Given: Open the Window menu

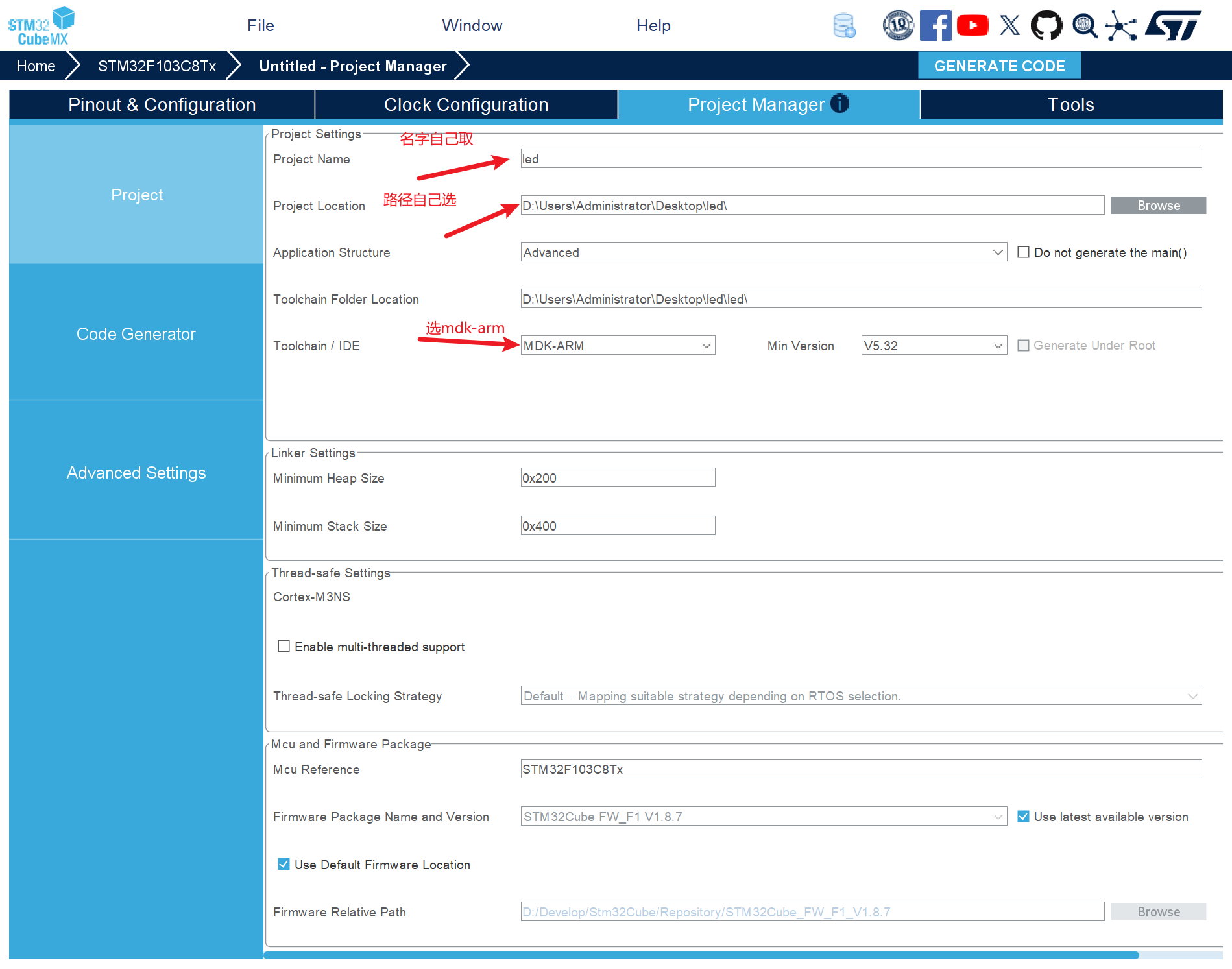Looking at the screenshot, I should coord(472,26).
